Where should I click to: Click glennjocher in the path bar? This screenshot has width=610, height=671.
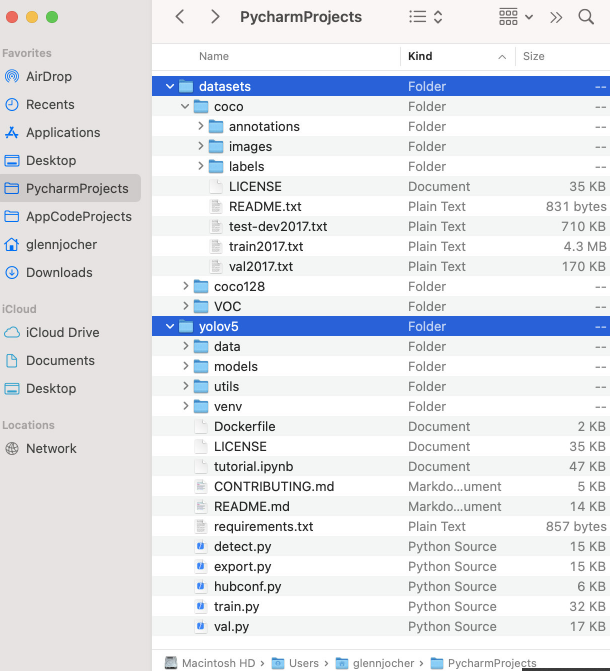coord(375,663)
